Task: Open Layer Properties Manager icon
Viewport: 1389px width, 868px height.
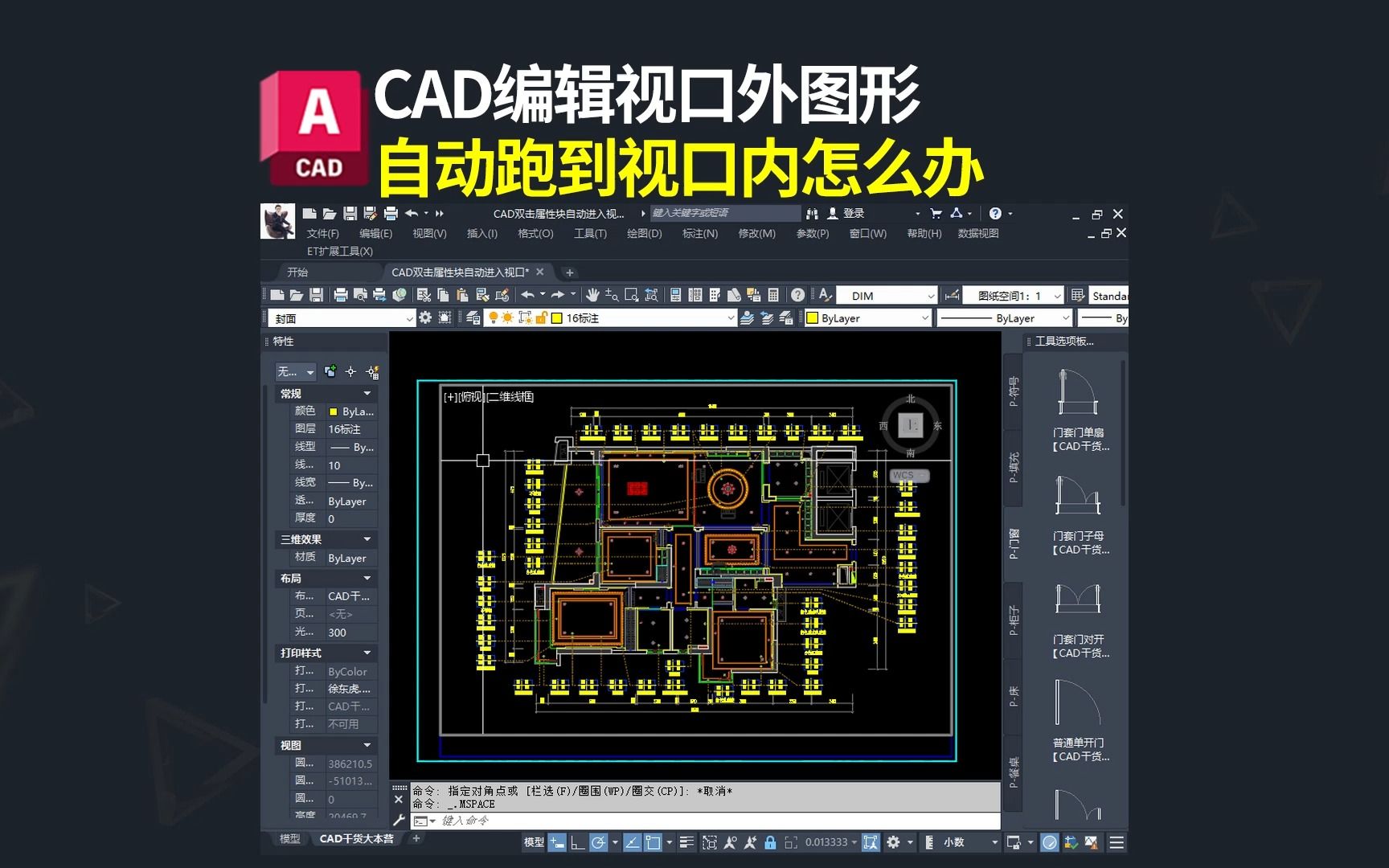Action: pyautogui.click(x=473, y=318)
